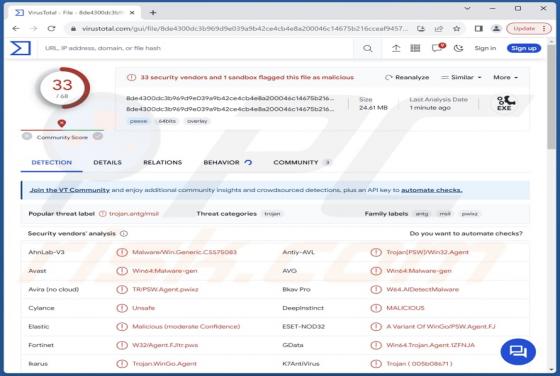Click the VirusTotal logo icon

[x=20, y=48]
